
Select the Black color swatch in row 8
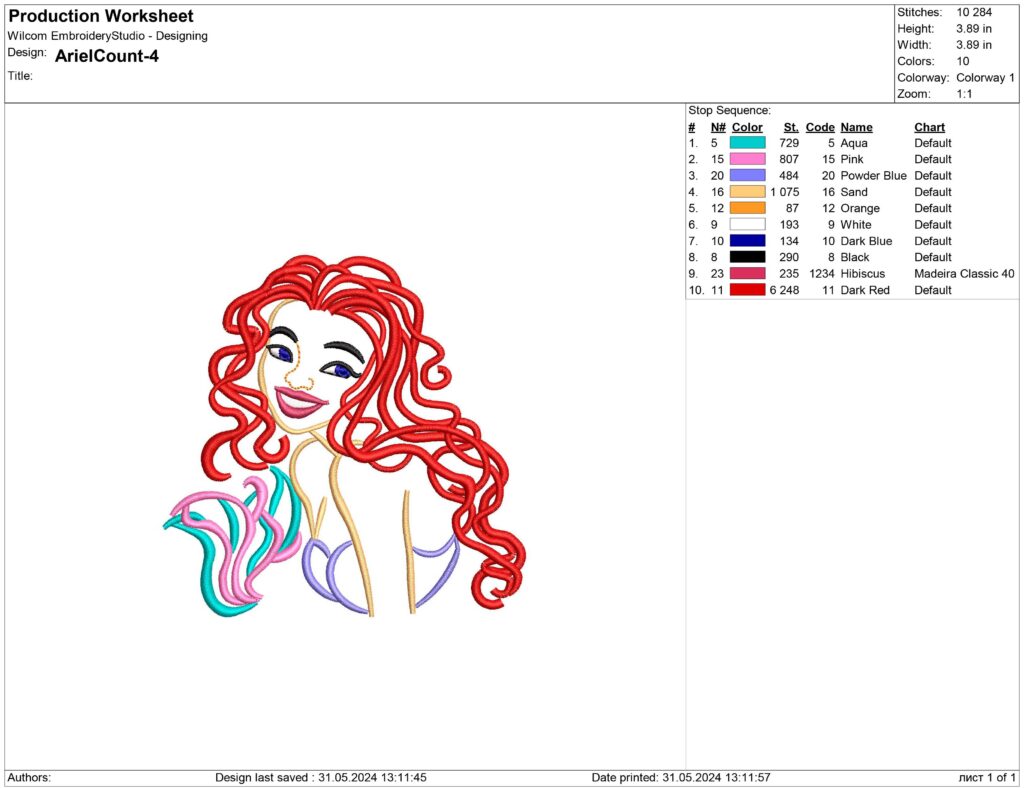[x=746, y=257]
